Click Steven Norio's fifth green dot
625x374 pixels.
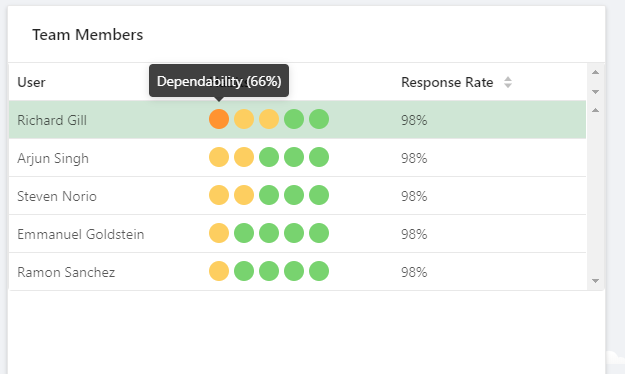pos(319,195)
